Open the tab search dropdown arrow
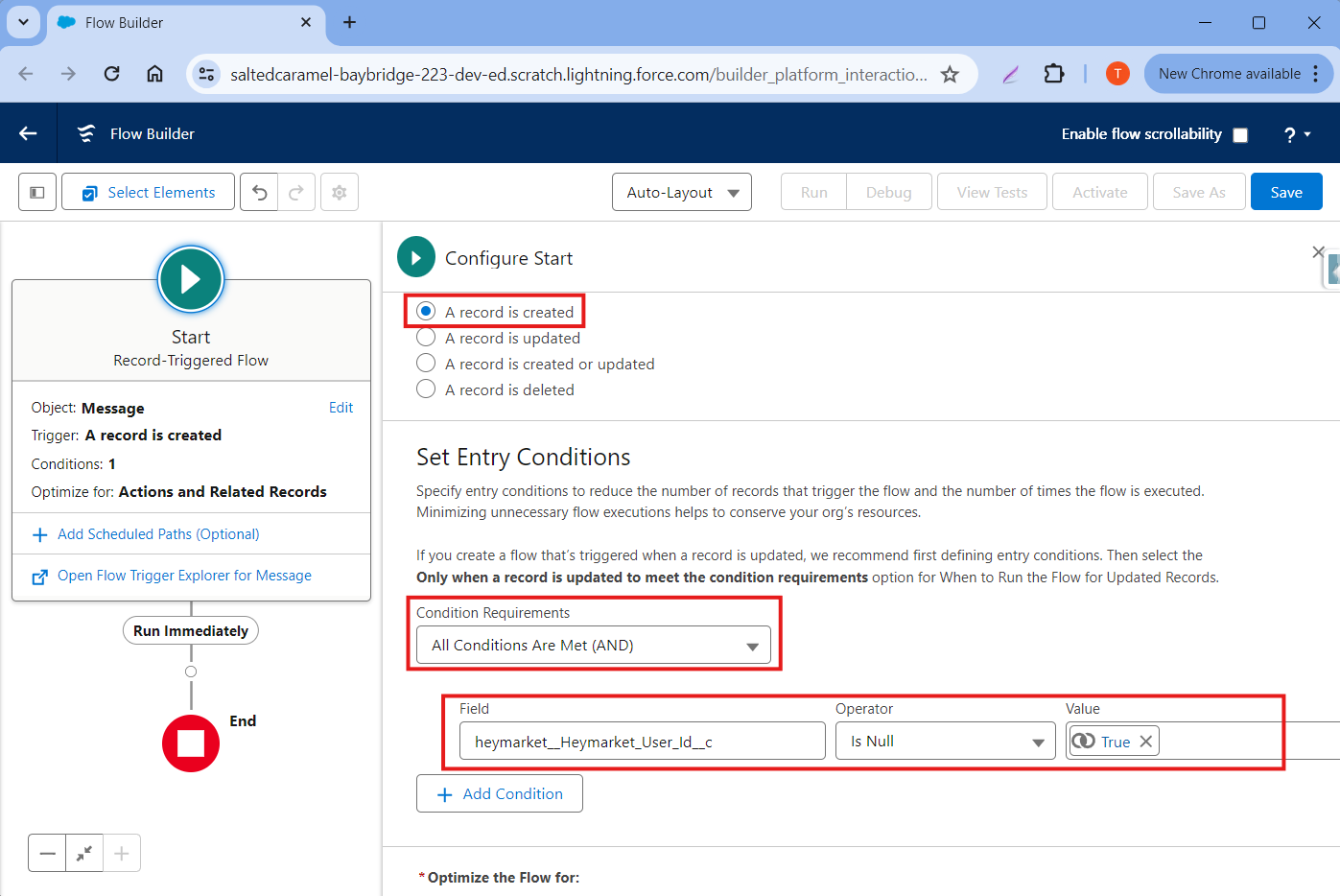This screenshot has height=896, width=1340. (x=23, y=22)
